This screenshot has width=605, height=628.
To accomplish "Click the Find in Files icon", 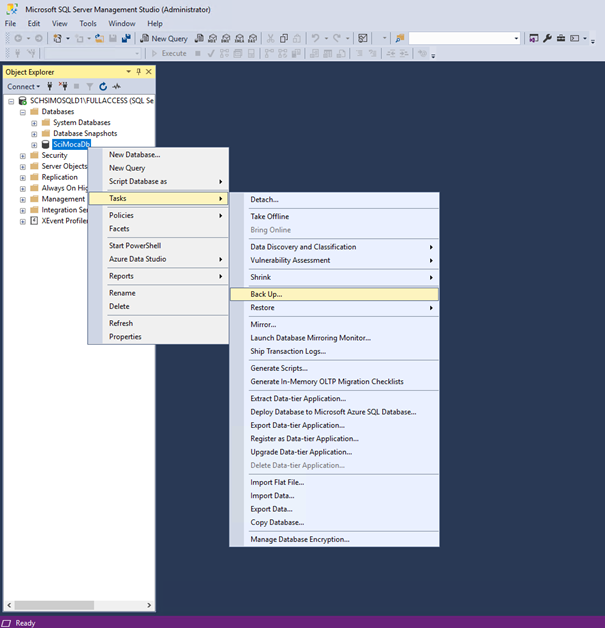I will coord(400,38).
